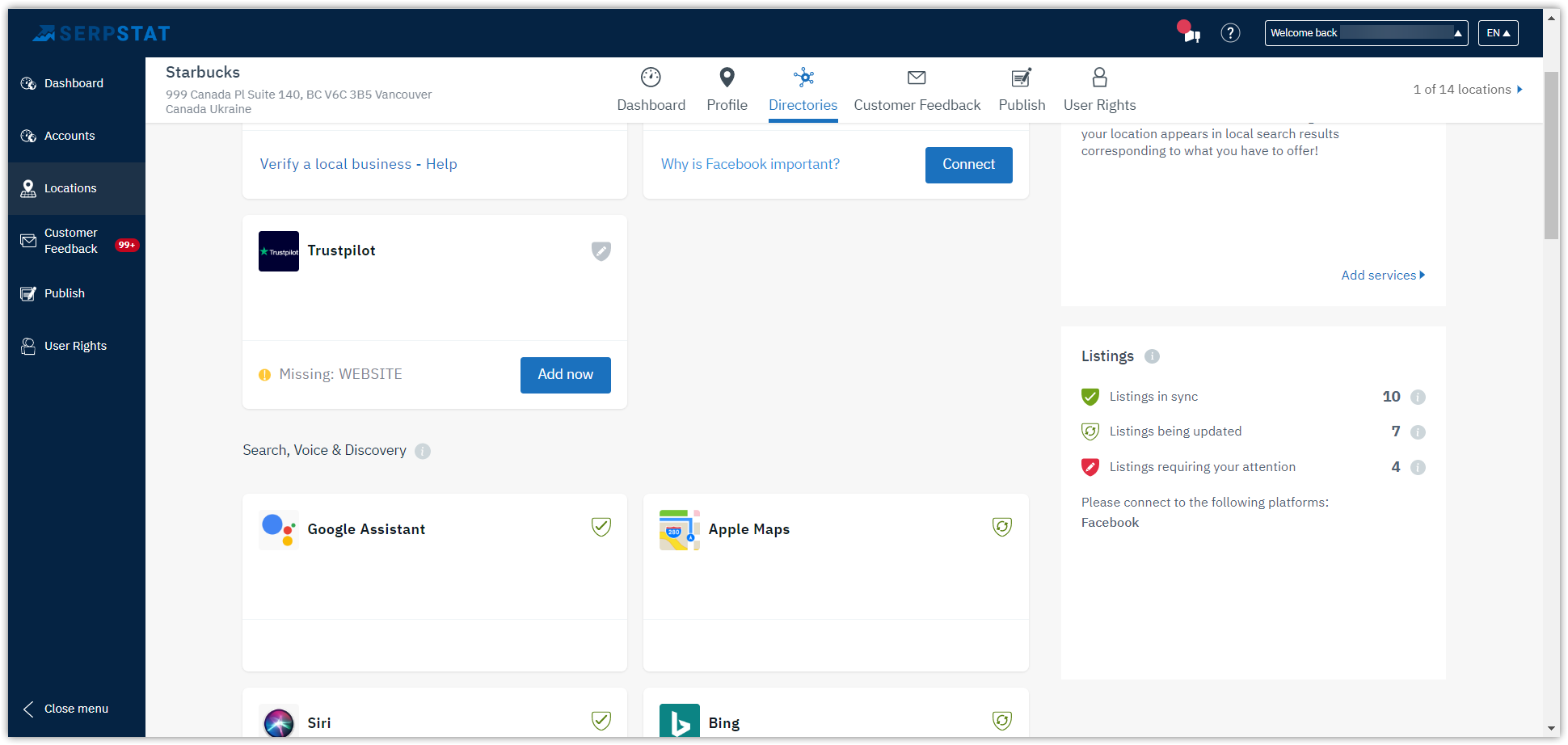Click the page vertical scrollbar thumb
This screenshot has height=745, width=1568.
click(x=1551, y=156)
